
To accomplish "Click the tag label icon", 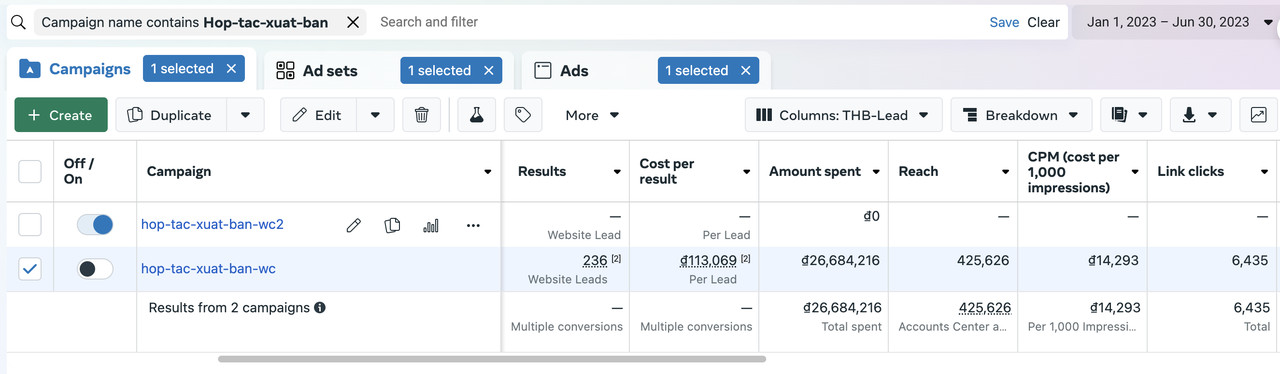I will tap(523, 115).
